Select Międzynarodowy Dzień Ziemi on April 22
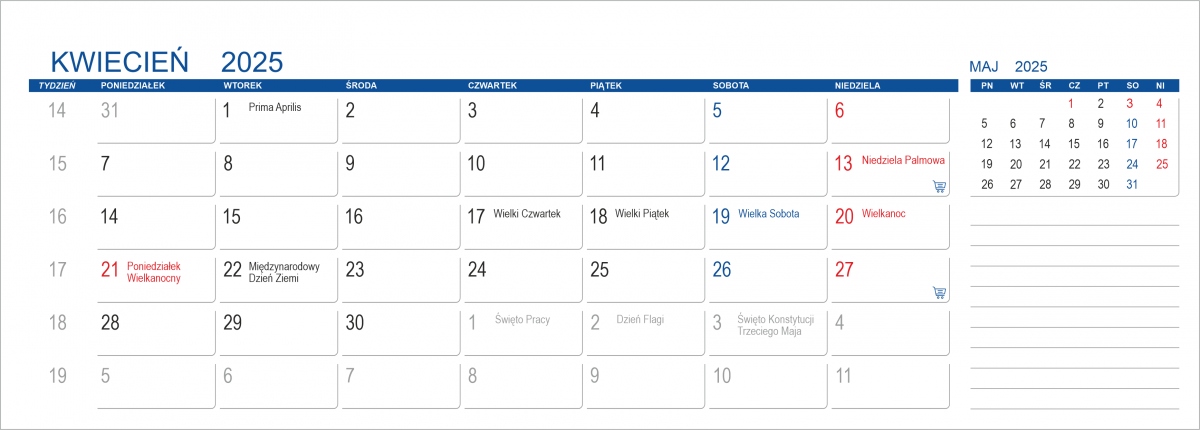The height and width of the screenshot is (430, 1200). (284, 272)
